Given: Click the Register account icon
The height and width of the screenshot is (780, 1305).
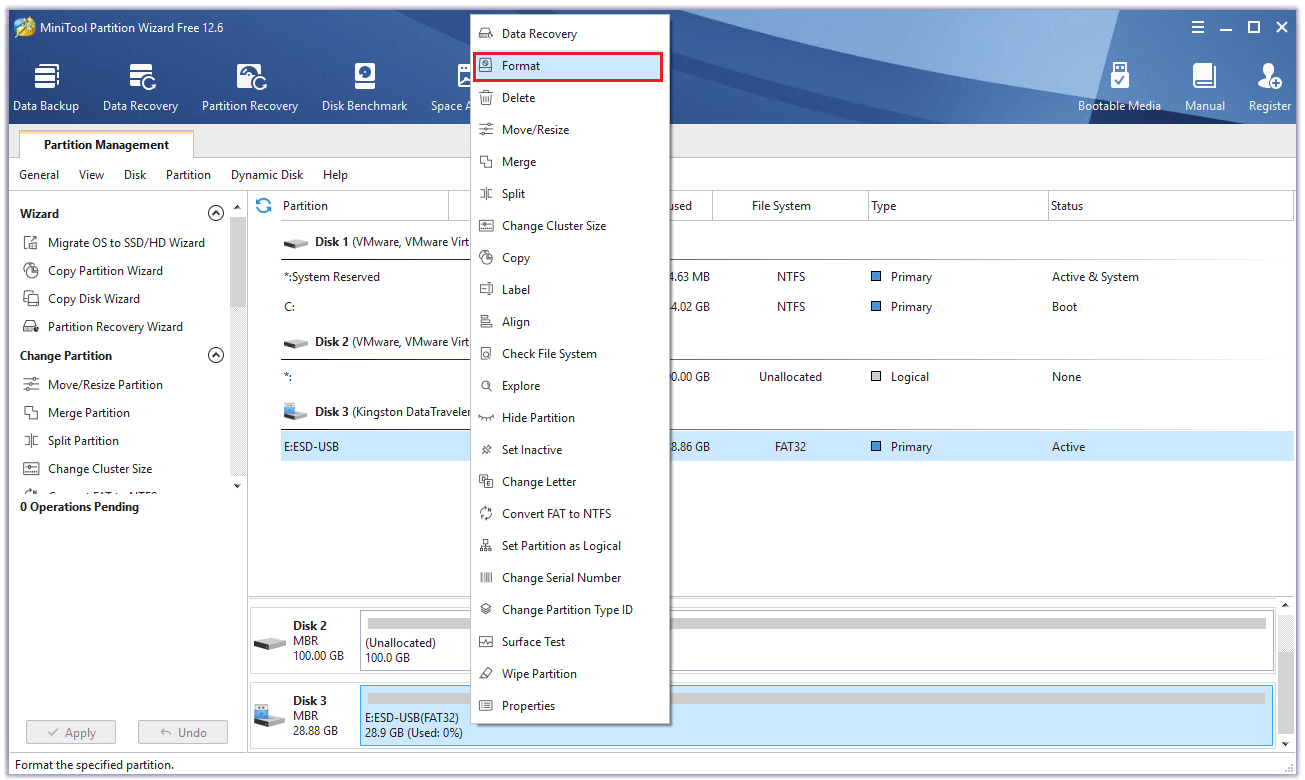Looking at the screenshot, I should [x=1269, y=88].
